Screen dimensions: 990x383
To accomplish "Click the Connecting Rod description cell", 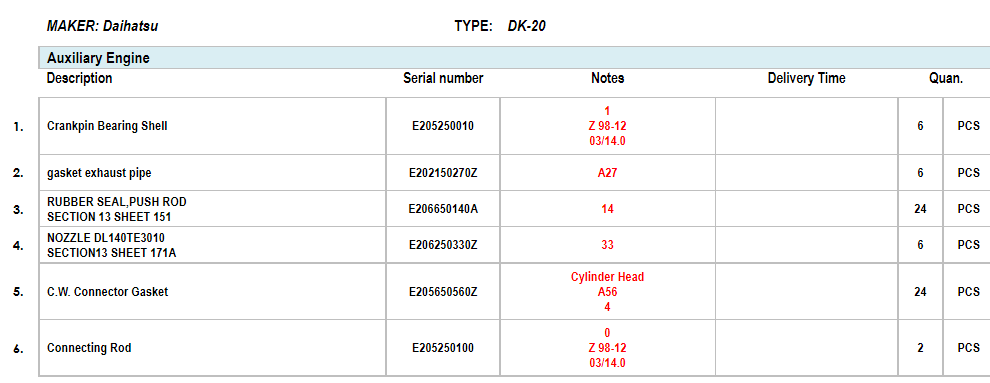I will tap(213, 348).
